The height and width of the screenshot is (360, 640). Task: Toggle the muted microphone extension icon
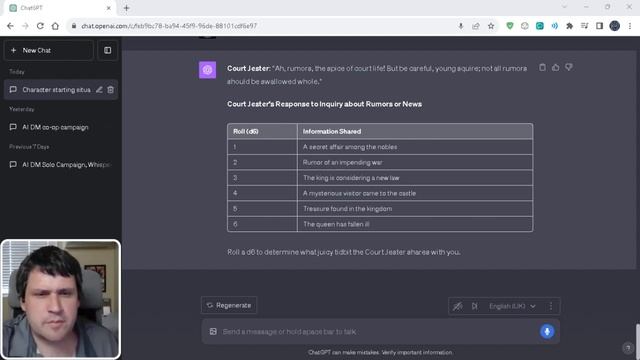point(458,306)
